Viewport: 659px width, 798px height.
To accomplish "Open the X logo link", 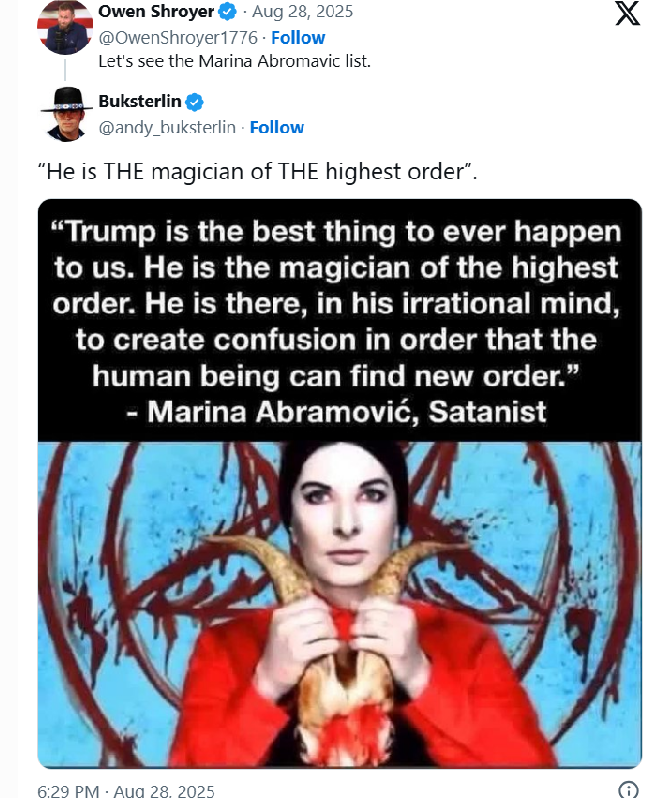I will [627, 13].
